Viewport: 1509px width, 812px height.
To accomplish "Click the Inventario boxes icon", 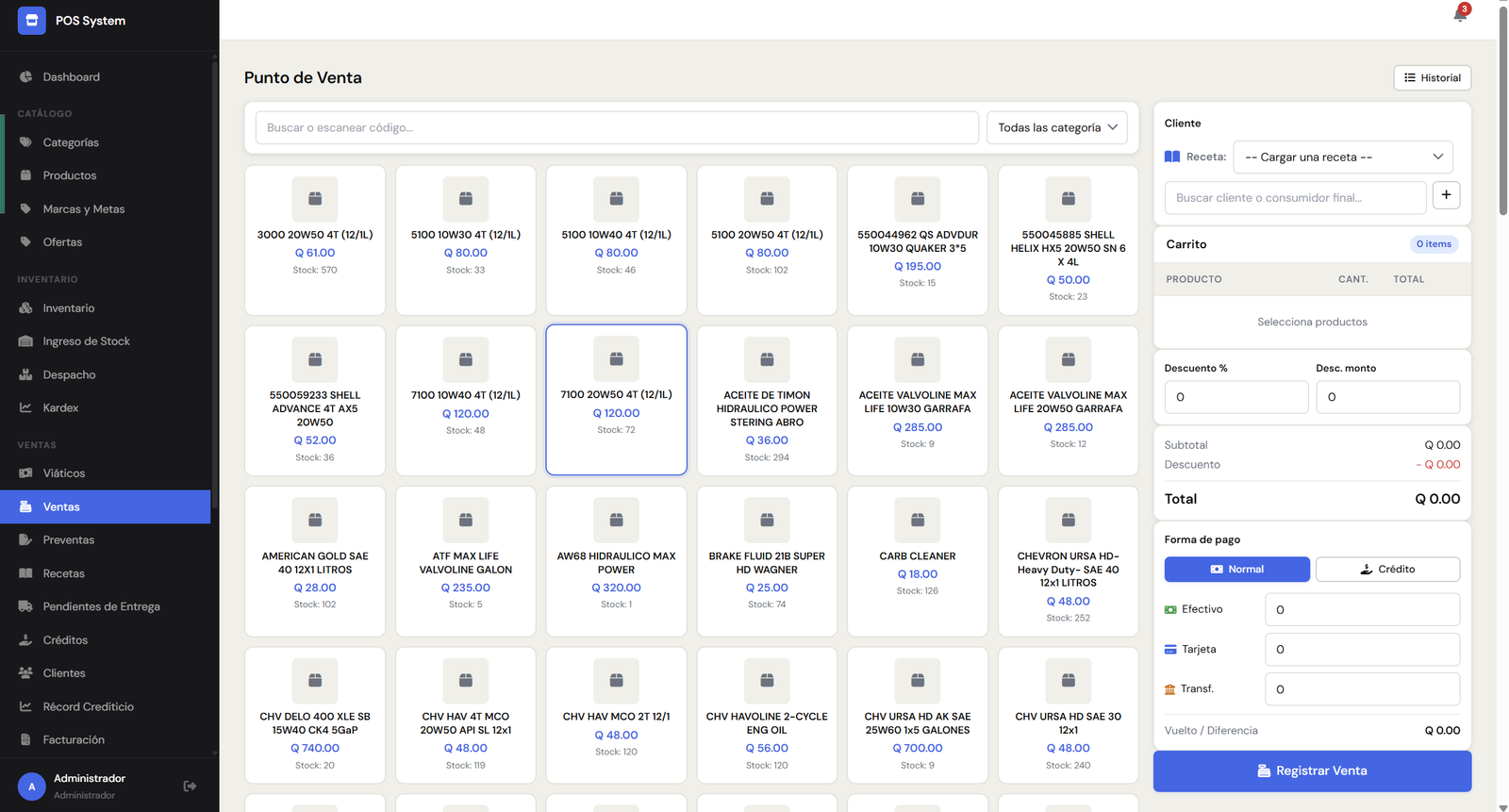I will click(25, 308).
